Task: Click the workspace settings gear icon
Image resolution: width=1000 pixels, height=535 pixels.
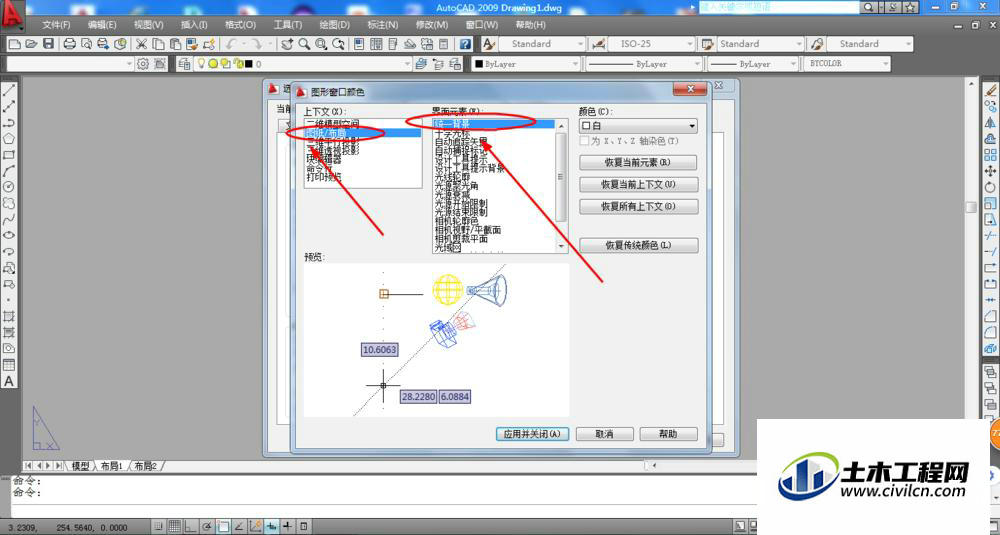Action: pos(143,64)
